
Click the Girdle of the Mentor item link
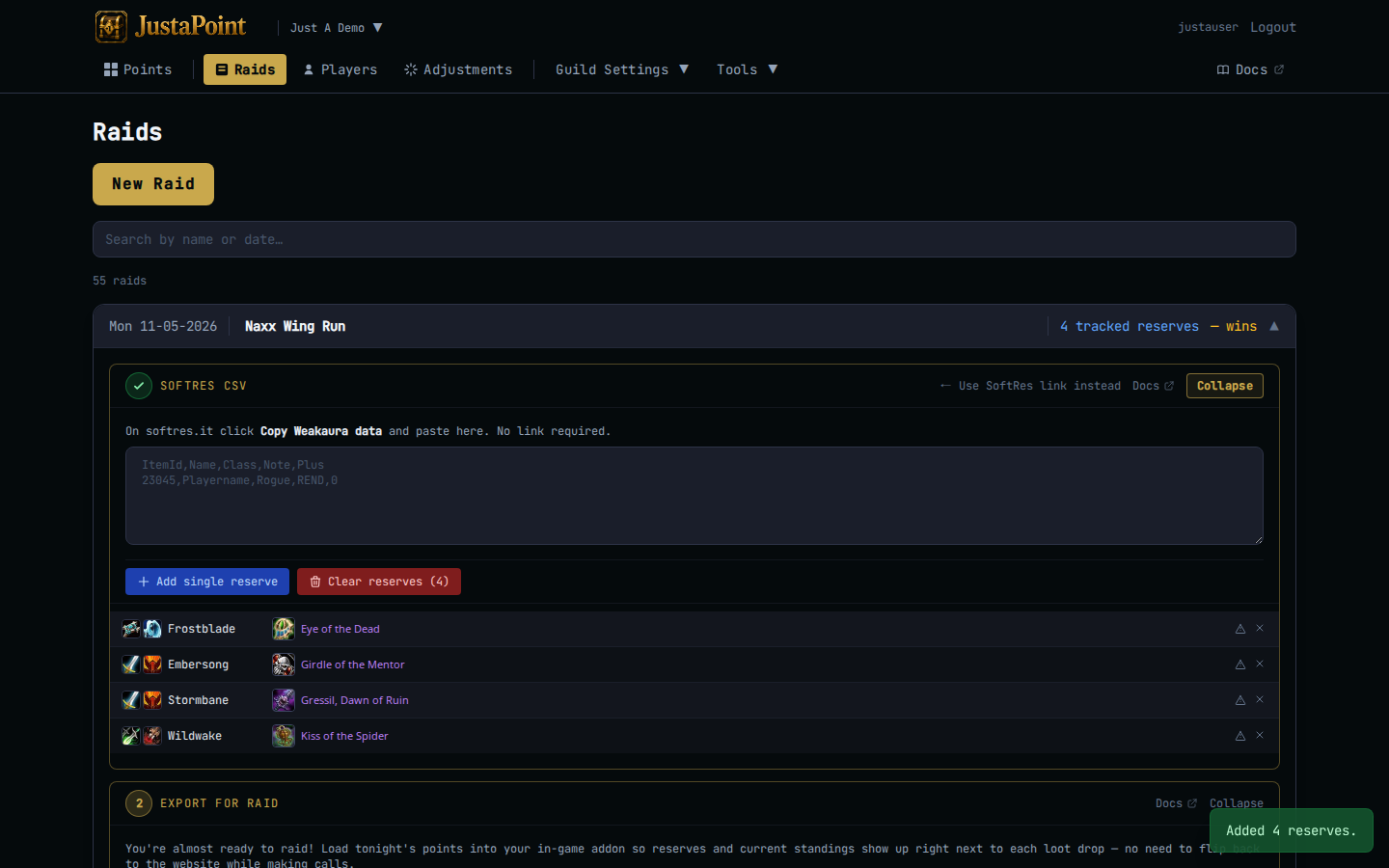point(353,665)
